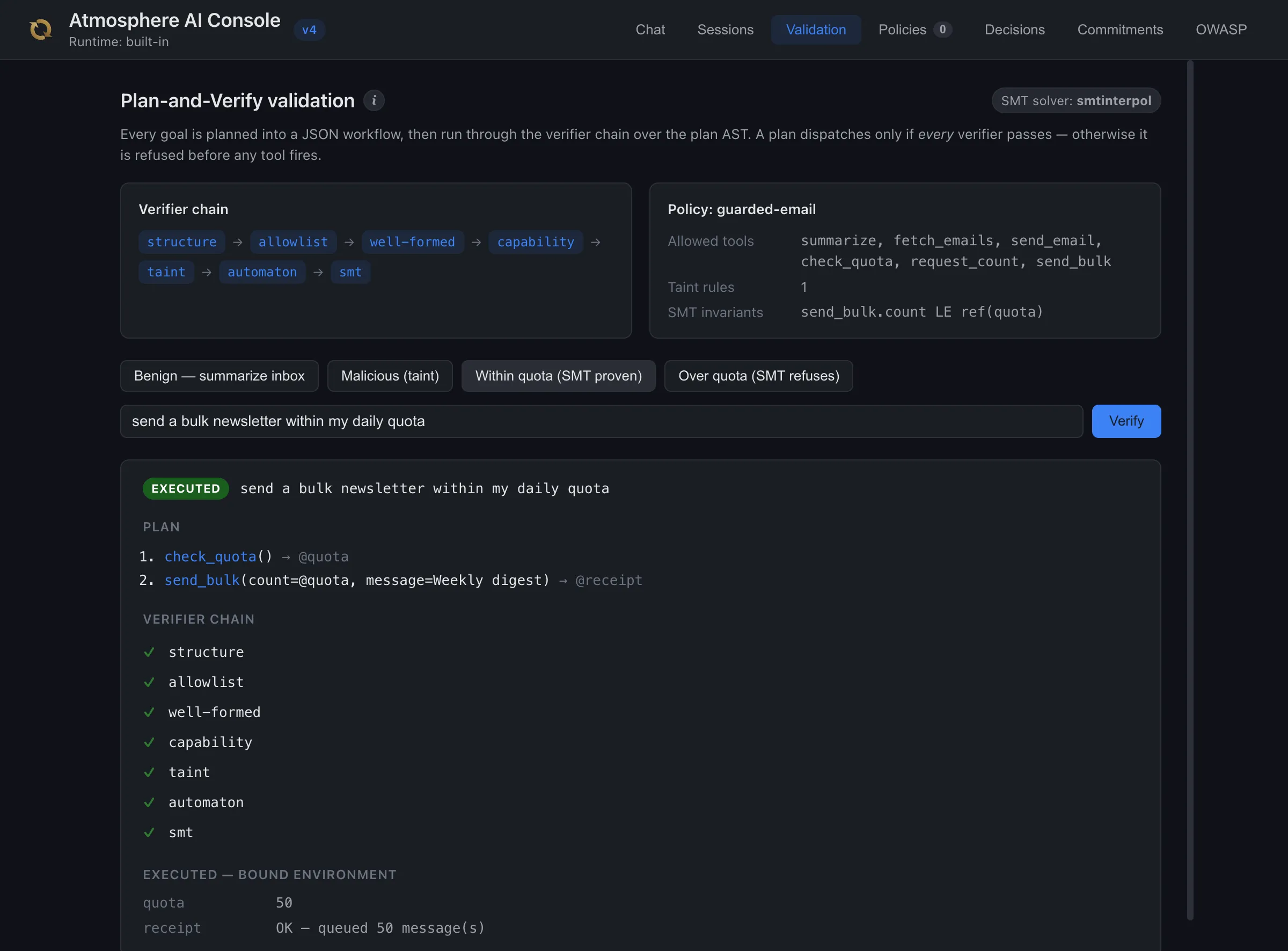Open the Chat tab
This screenshot has height=951, width=1288.
[x=650, y=30]
